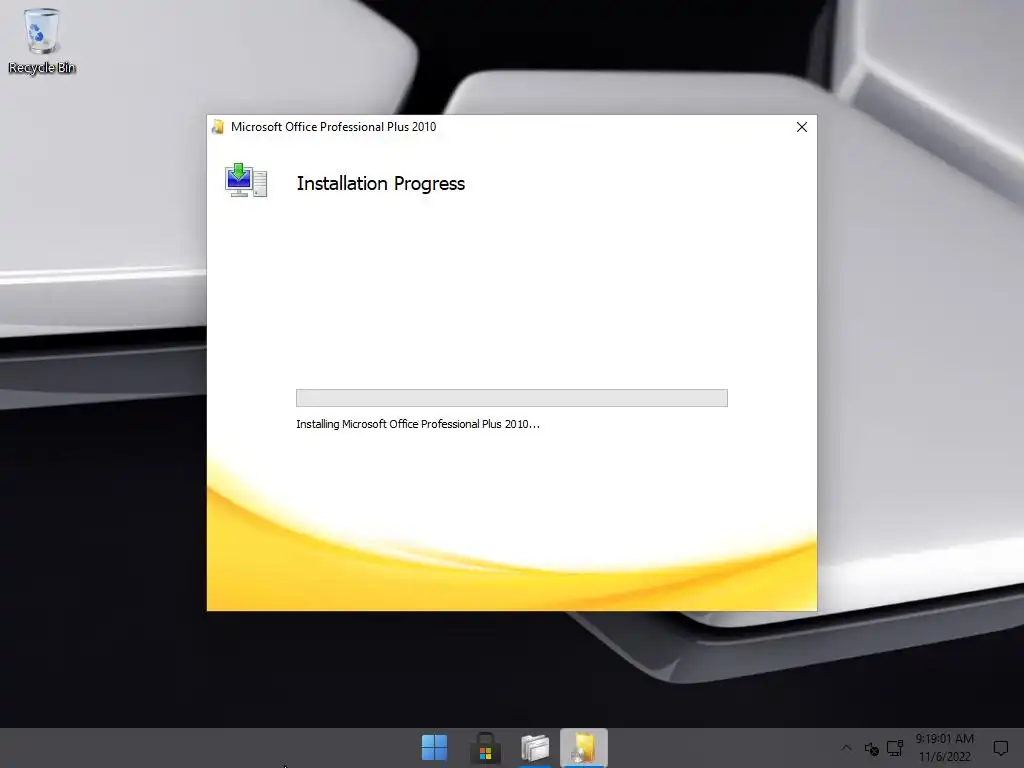Open the Recycle Bin desktop icon
The image size is (1024, 768).
[x=42, y=41]
